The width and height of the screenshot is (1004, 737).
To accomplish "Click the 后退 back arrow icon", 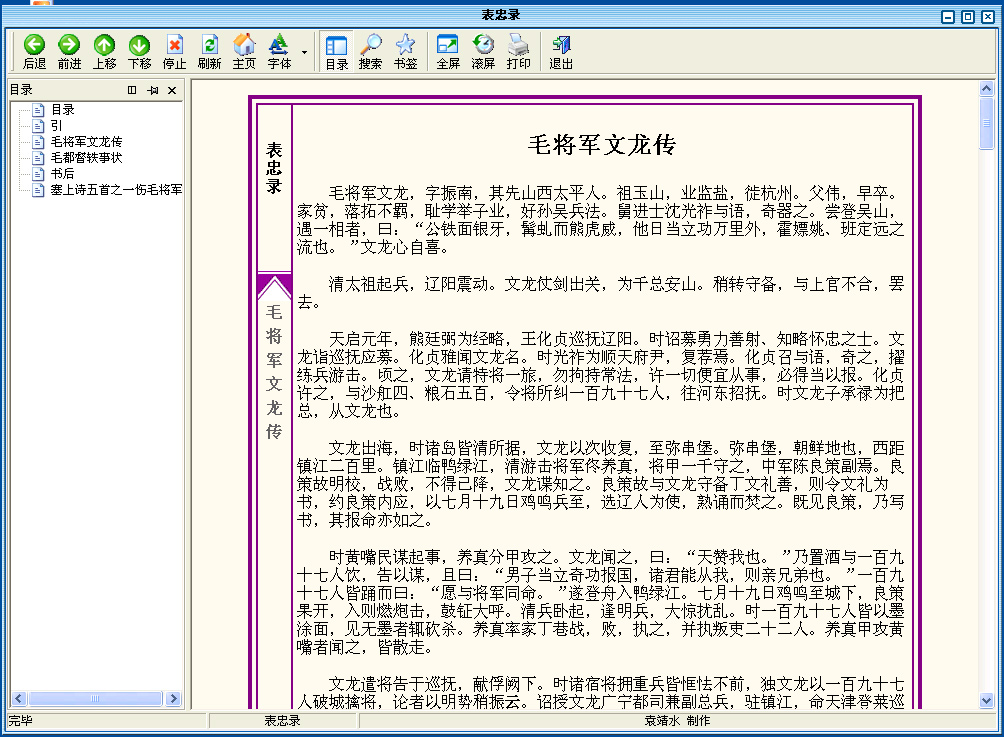I will tap(34, 45).
